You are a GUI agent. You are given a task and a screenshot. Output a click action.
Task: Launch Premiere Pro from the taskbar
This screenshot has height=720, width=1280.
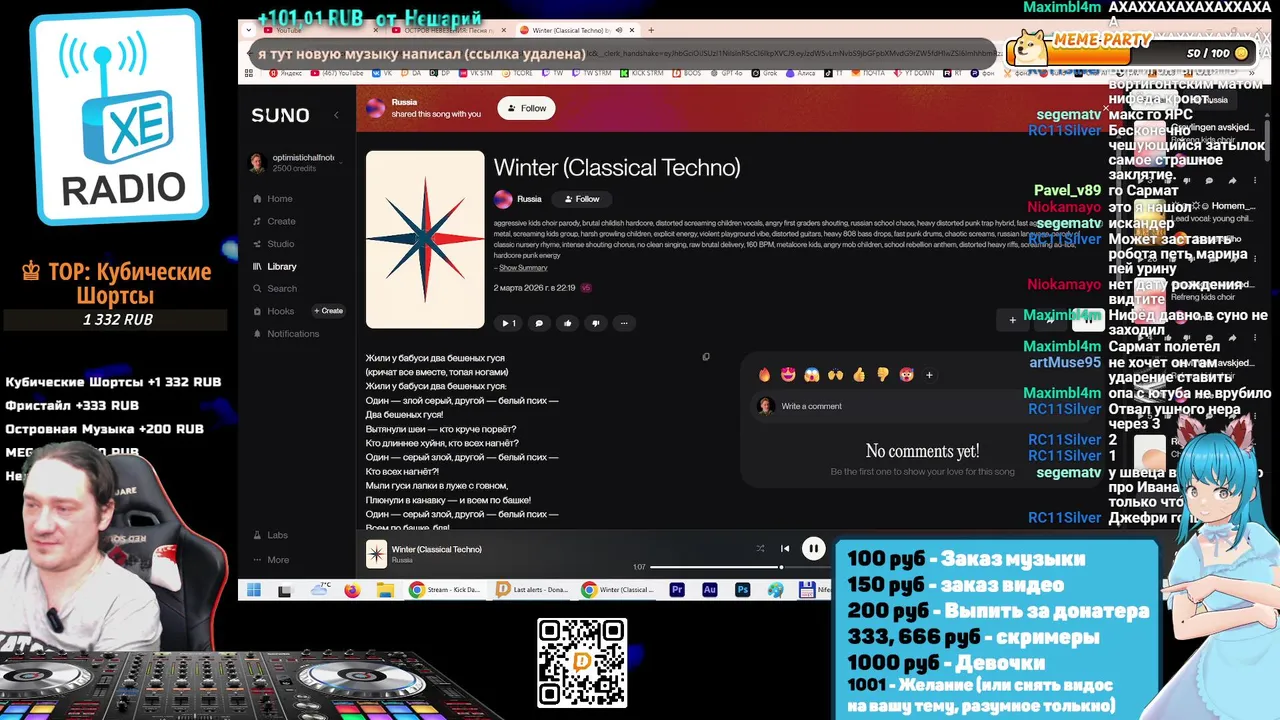677,590
